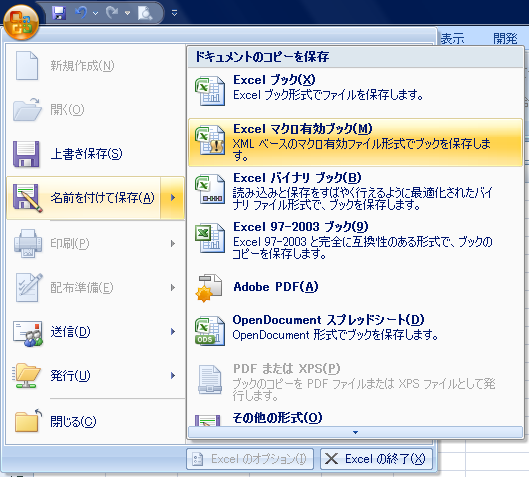Click the Excel の終了(X) button
Screen dimensions: 529x477
coord(376,459)
